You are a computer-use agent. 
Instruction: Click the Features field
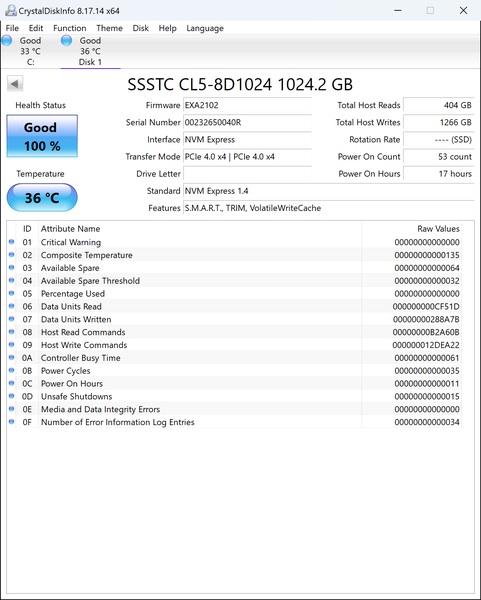pos(329,208)
